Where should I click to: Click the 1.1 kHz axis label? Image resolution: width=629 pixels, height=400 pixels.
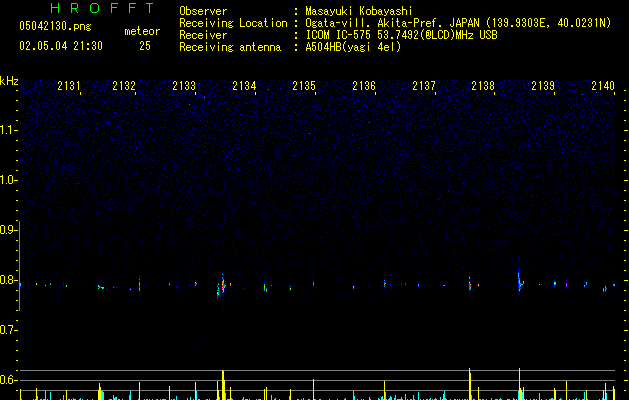[8, 130]
